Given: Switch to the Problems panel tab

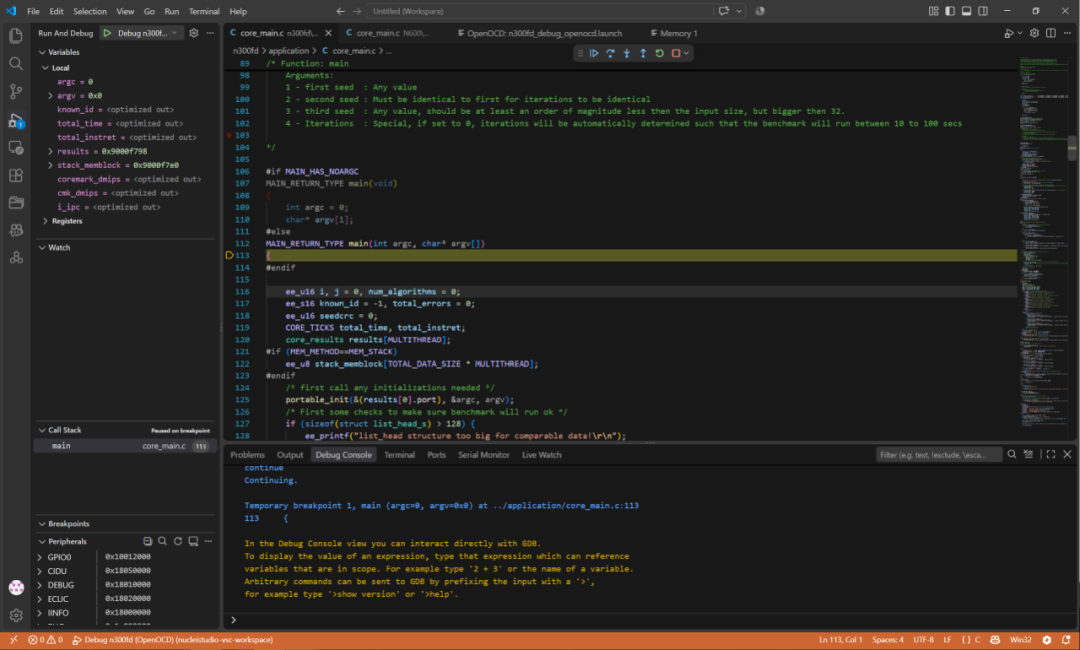Looking at the screenshot, I should [247, 454].
